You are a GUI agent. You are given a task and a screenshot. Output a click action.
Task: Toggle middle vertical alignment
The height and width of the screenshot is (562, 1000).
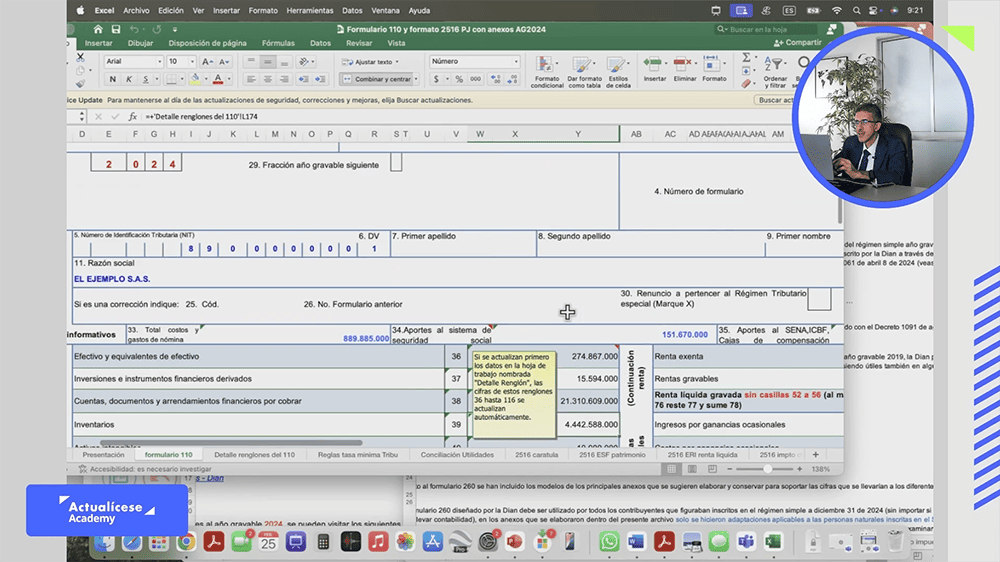pyautogui.click(x=268, y=62)
